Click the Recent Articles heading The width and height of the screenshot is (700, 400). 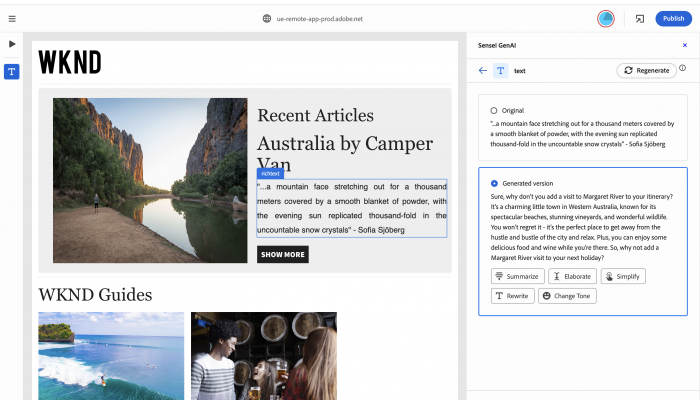[315, 116]
